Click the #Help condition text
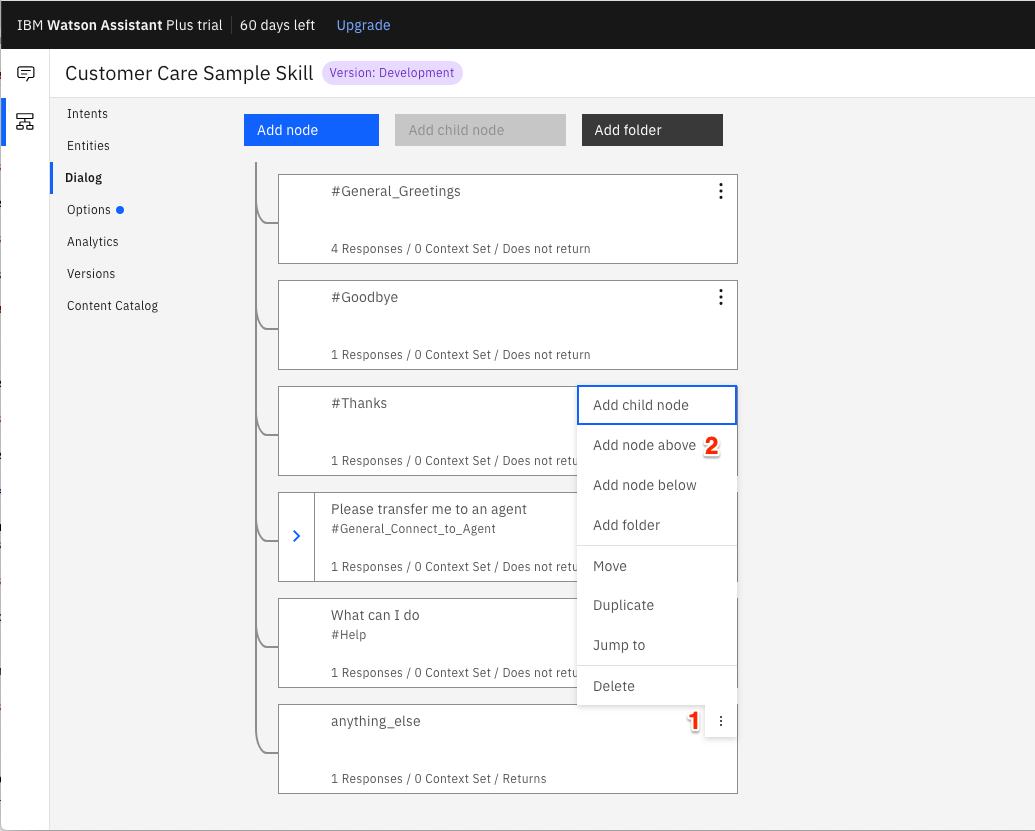 point(349,635)
